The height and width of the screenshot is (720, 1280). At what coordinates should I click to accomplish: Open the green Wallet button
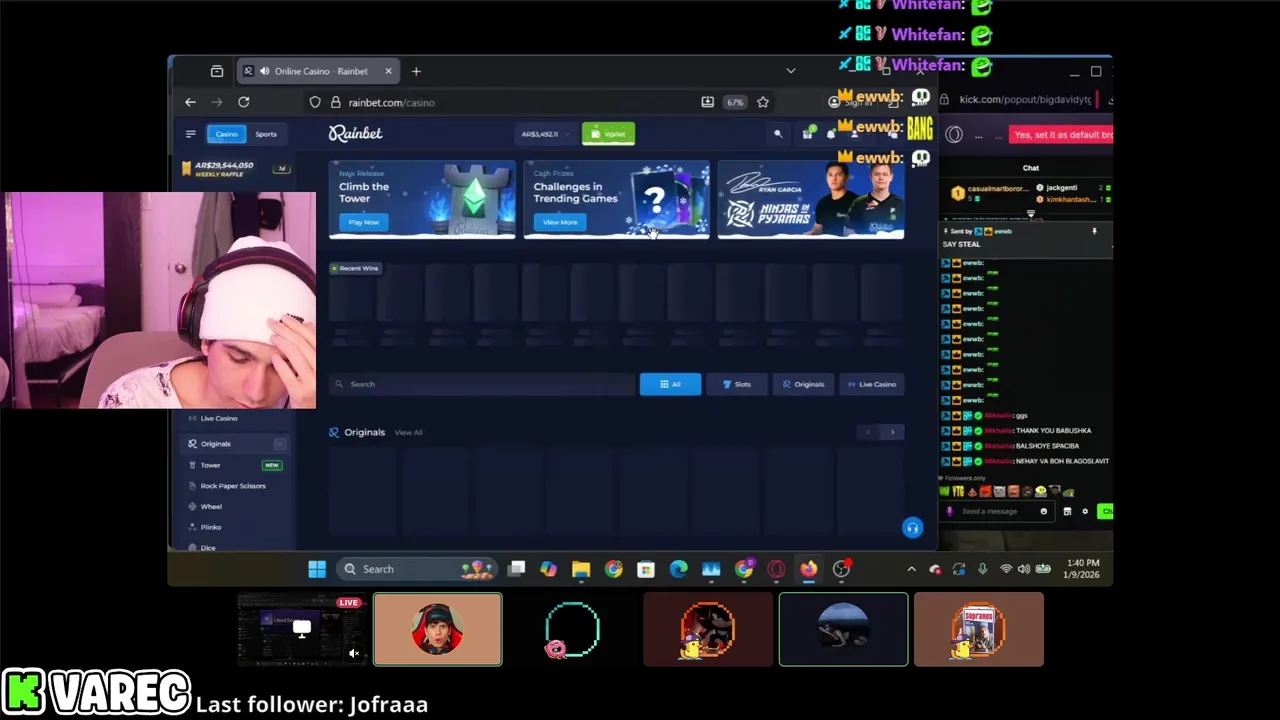[x=608, y=134]
